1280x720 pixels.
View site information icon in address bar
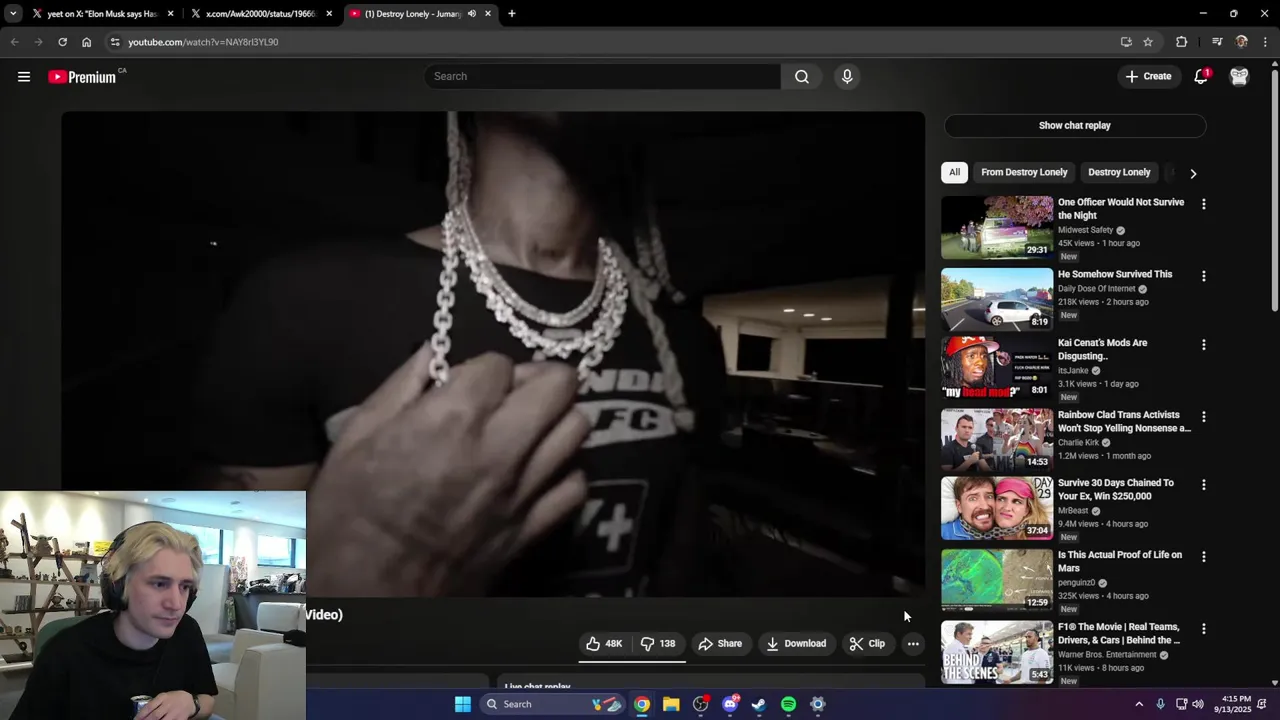pos(115,42)
